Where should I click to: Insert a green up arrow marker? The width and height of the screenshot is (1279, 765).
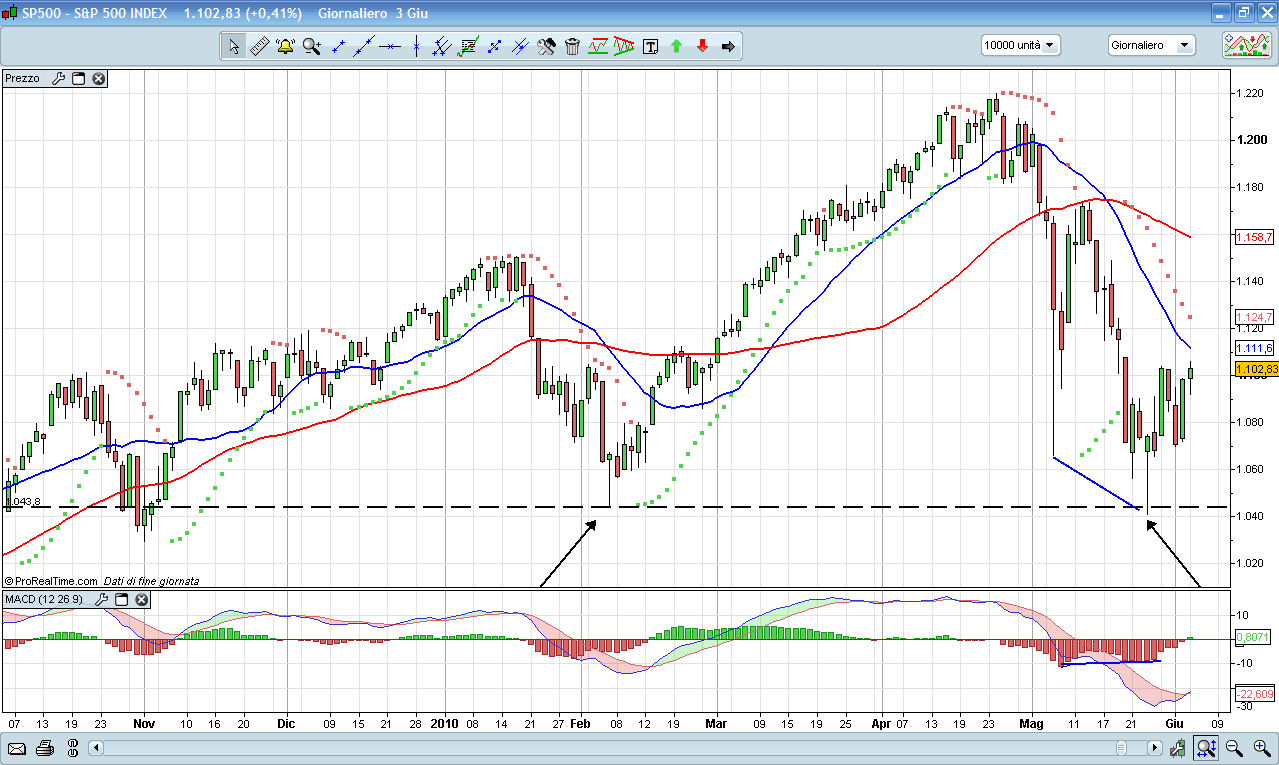(676, 46)
